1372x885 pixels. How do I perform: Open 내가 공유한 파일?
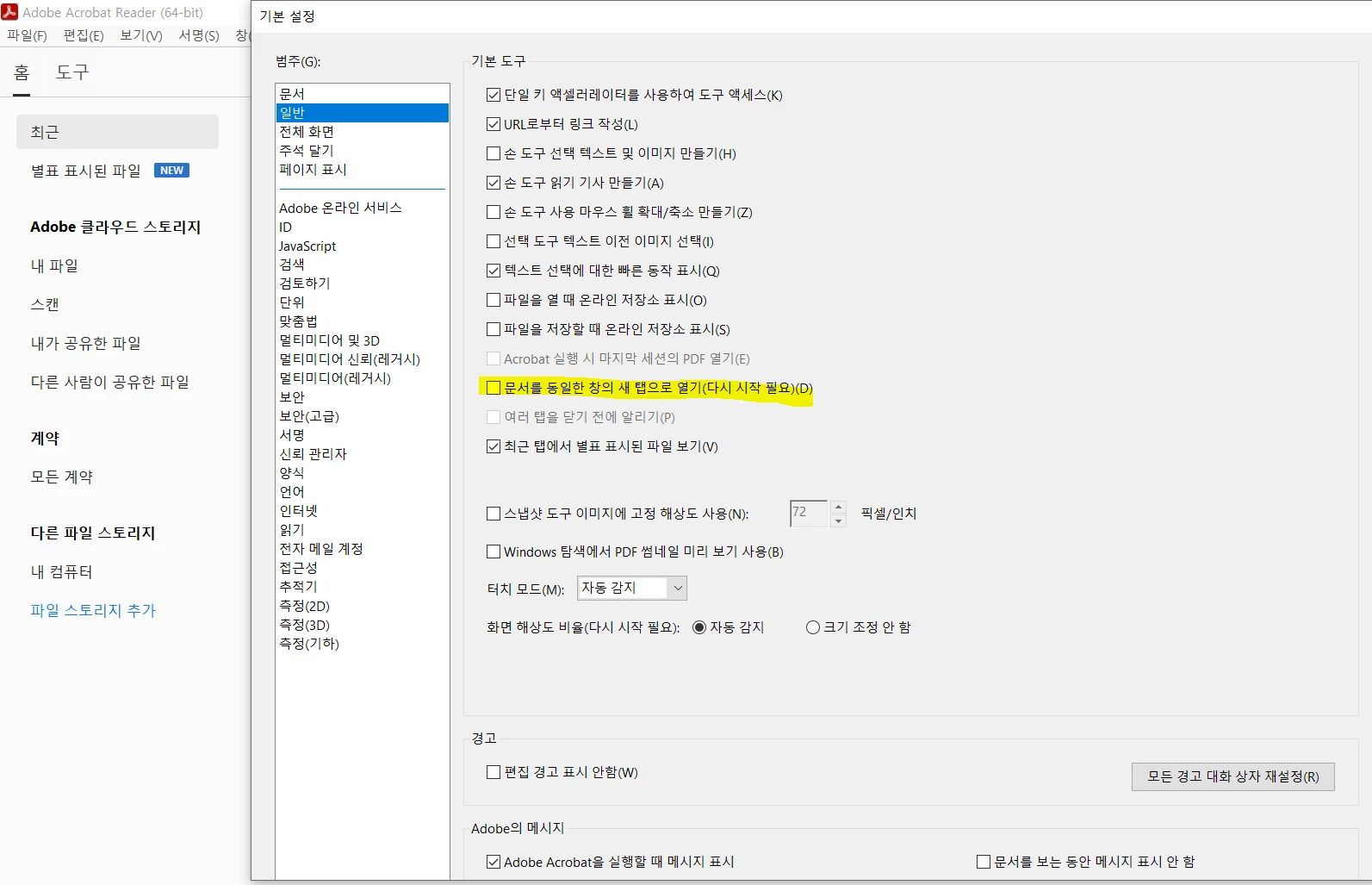tap(86, 343)
